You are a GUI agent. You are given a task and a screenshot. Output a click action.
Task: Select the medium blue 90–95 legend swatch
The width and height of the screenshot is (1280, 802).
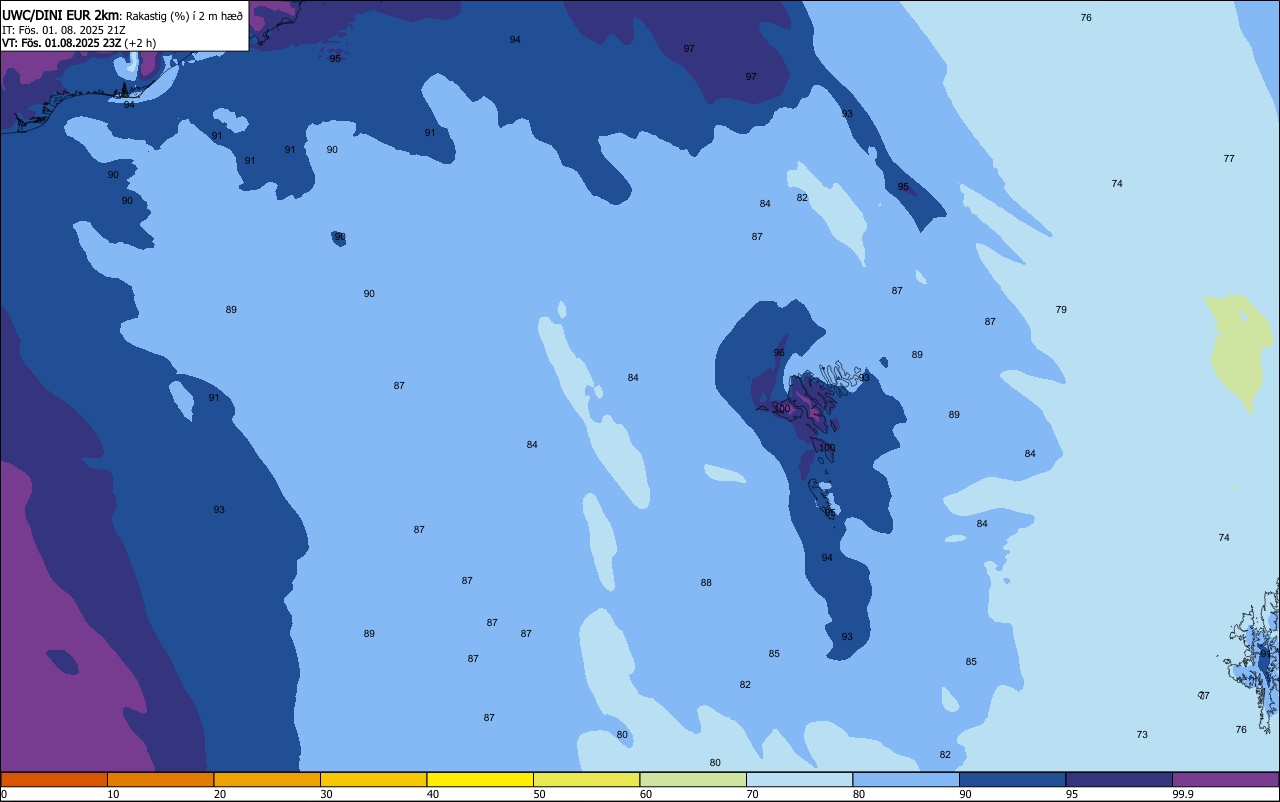point(1012,779)
